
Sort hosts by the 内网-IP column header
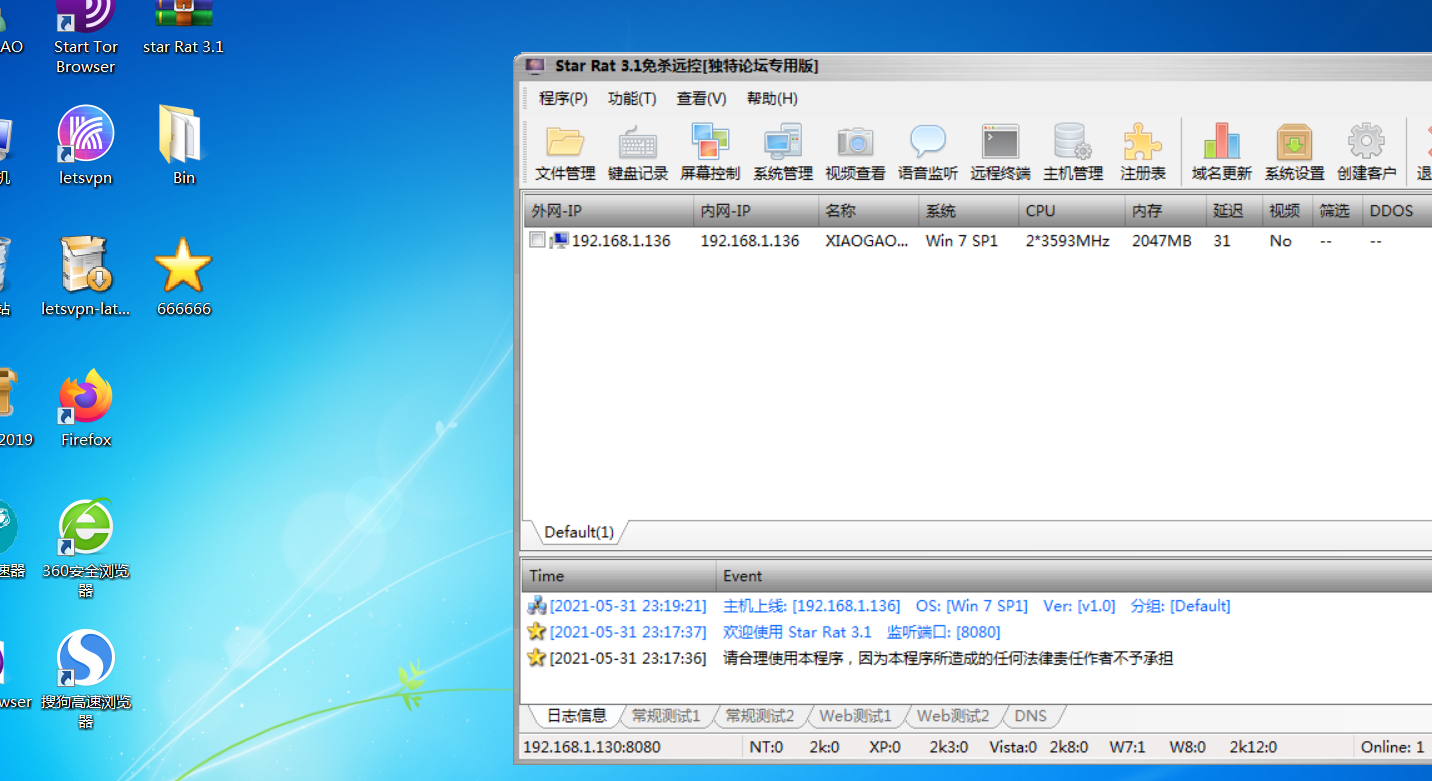point(755,211)
